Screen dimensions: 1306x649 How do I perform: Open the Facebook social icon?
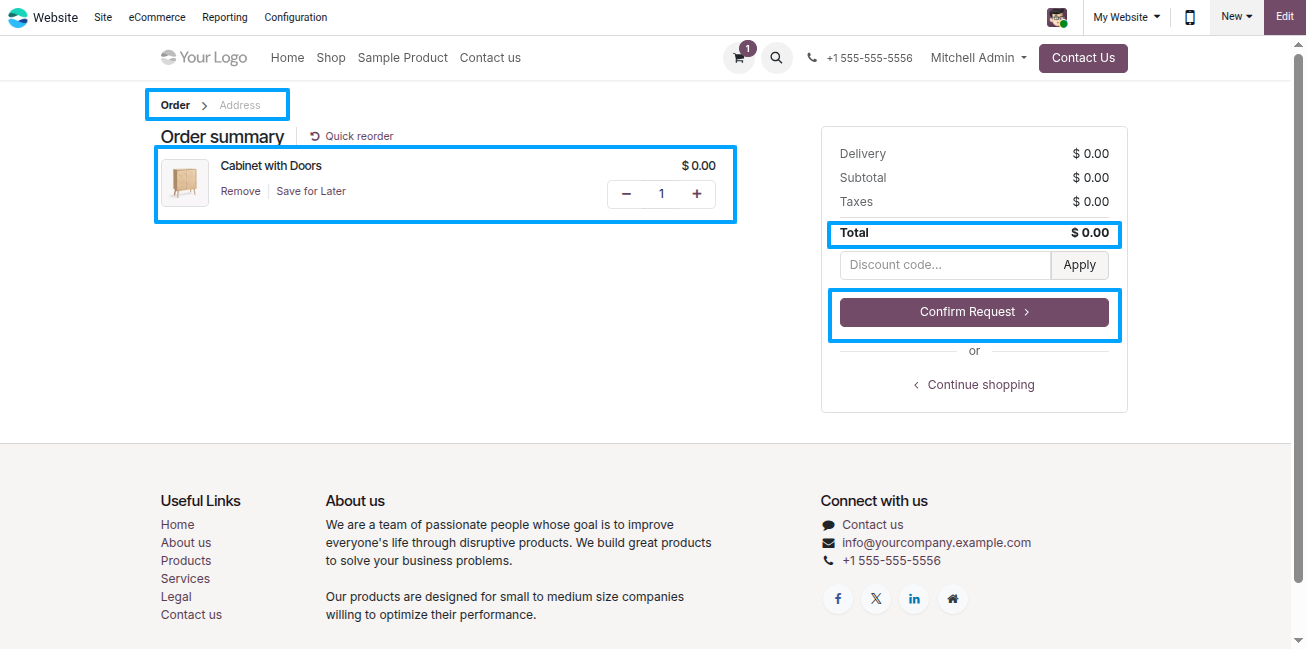click(838, 599)
